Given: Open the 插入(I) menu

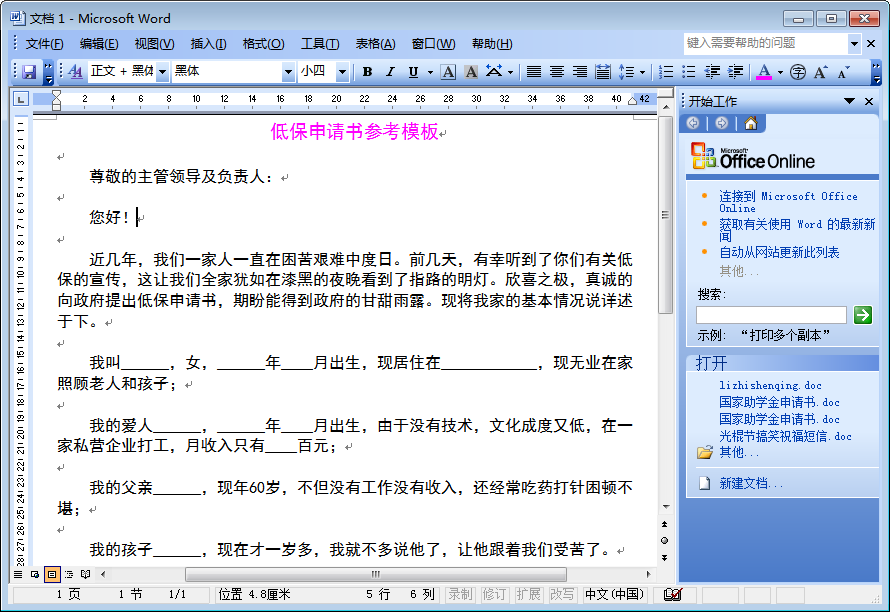Looking at the screenshot, I should [x=208, y=44].
